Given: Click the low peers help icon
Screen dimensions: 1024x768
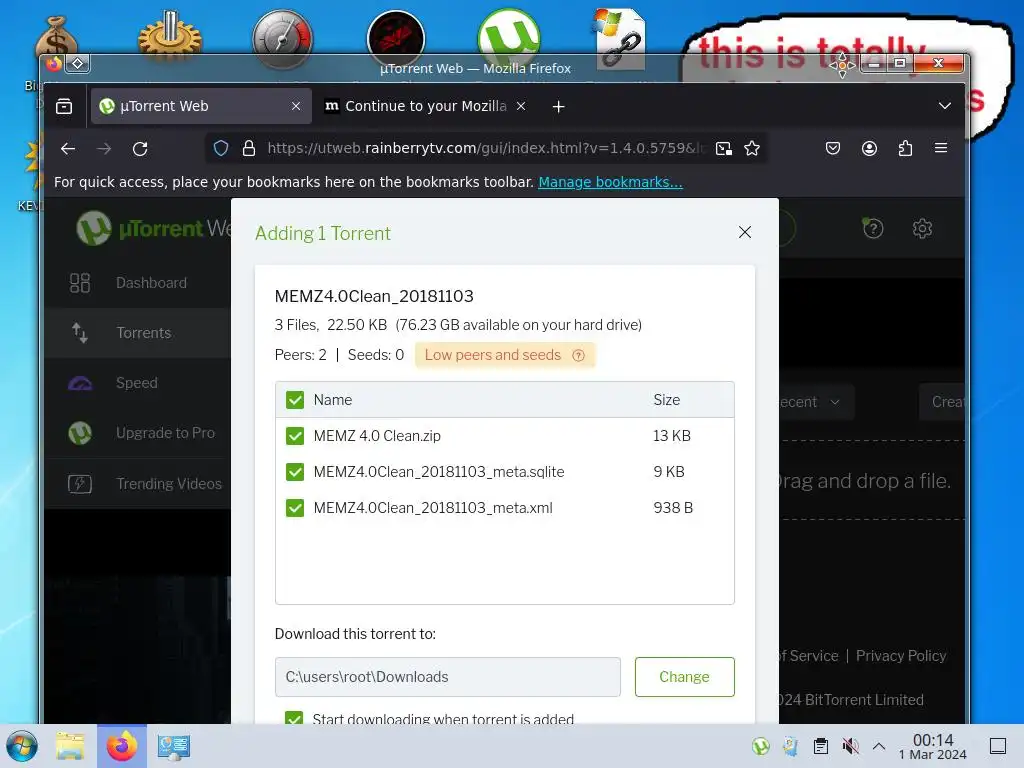Looking at the screenshot, I should pos(579,355).
